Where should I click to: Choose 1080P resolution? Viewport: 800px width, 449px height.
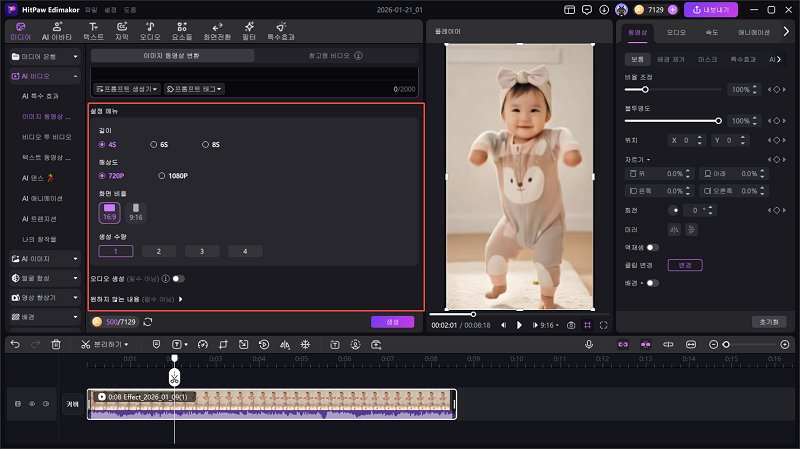(172, 176)
